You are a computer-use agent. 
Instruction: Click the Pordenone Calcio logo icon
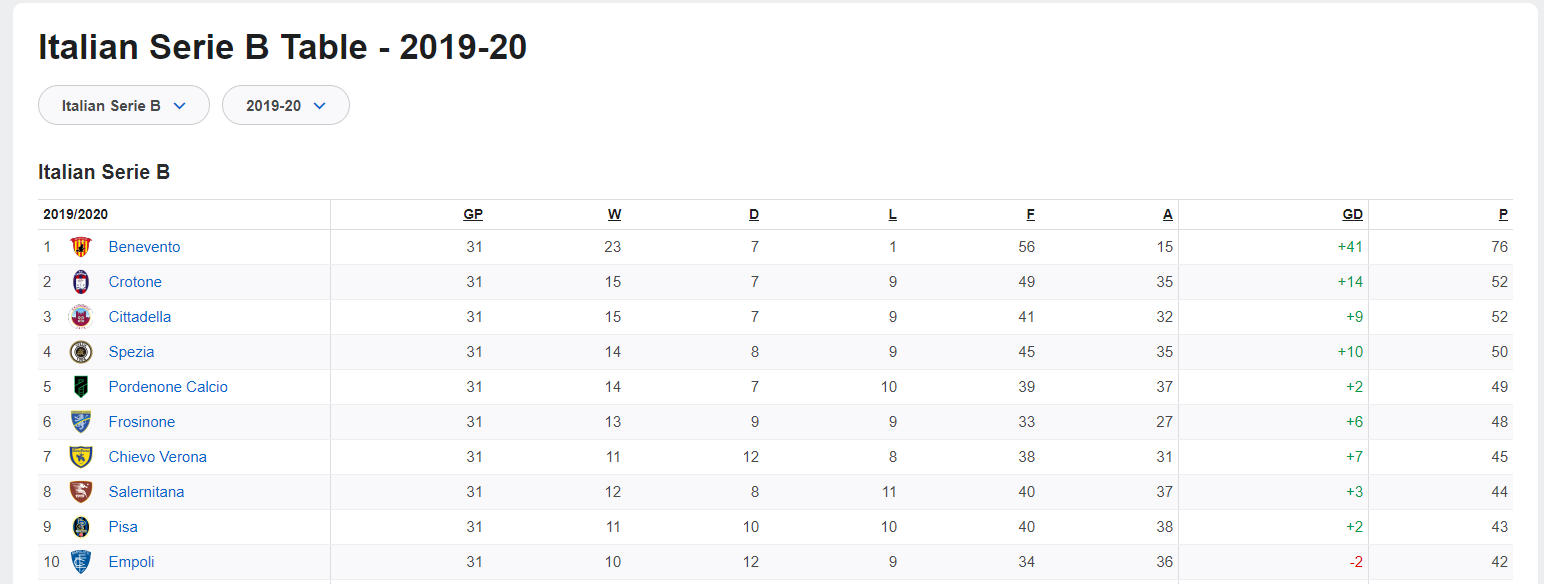(x=81, y=387)
